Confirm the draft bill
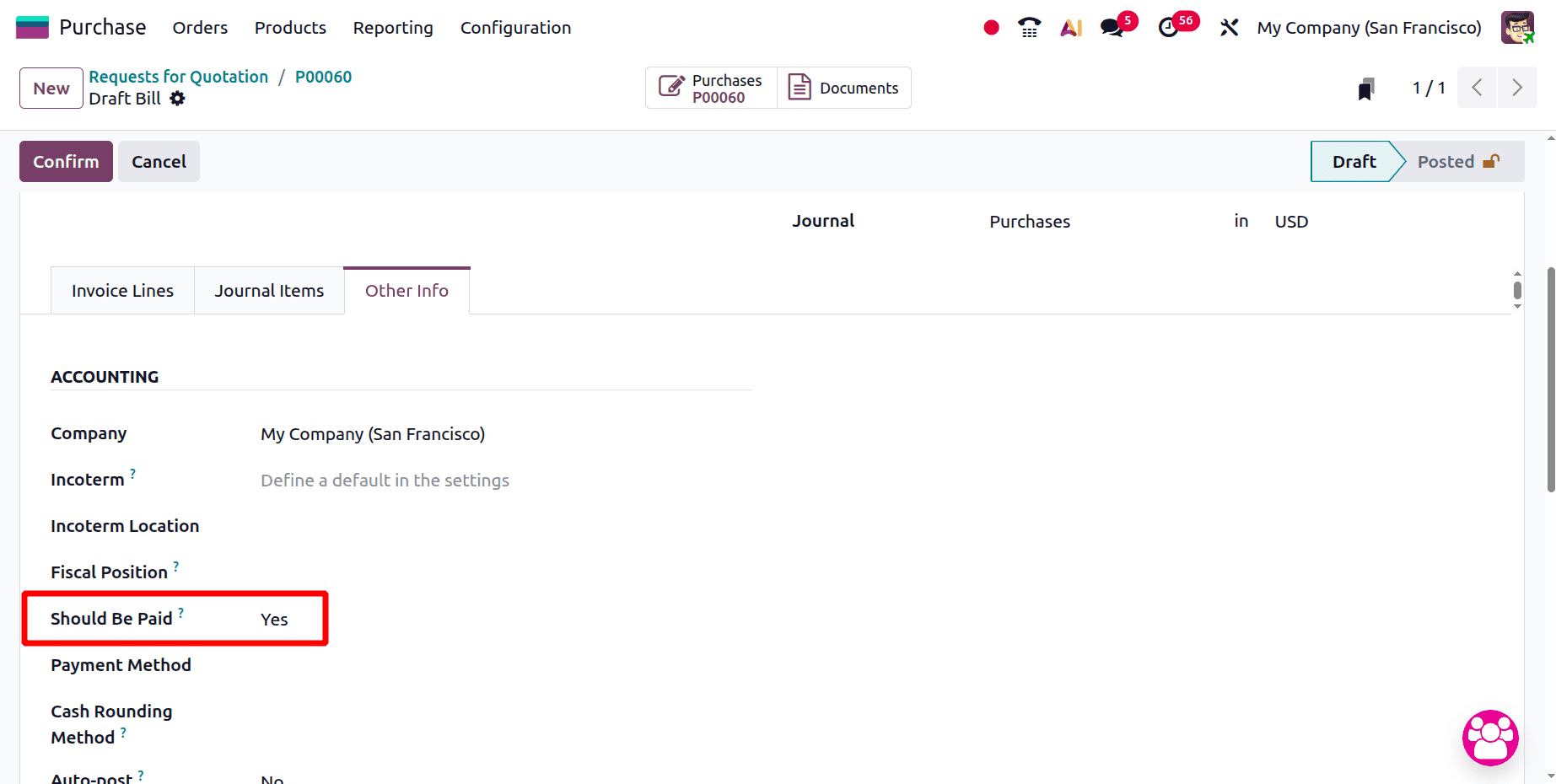Viewport: 1556px width, 784px height. coord(65,161)
